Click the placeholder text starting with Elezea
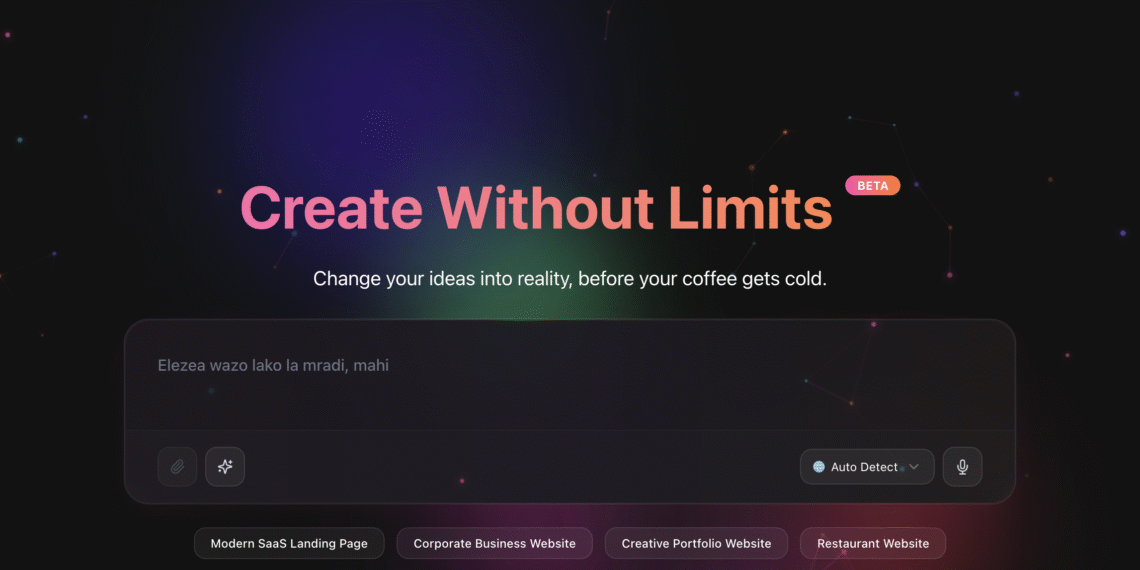Viewport: 1140px width, 570px height. 273,365
